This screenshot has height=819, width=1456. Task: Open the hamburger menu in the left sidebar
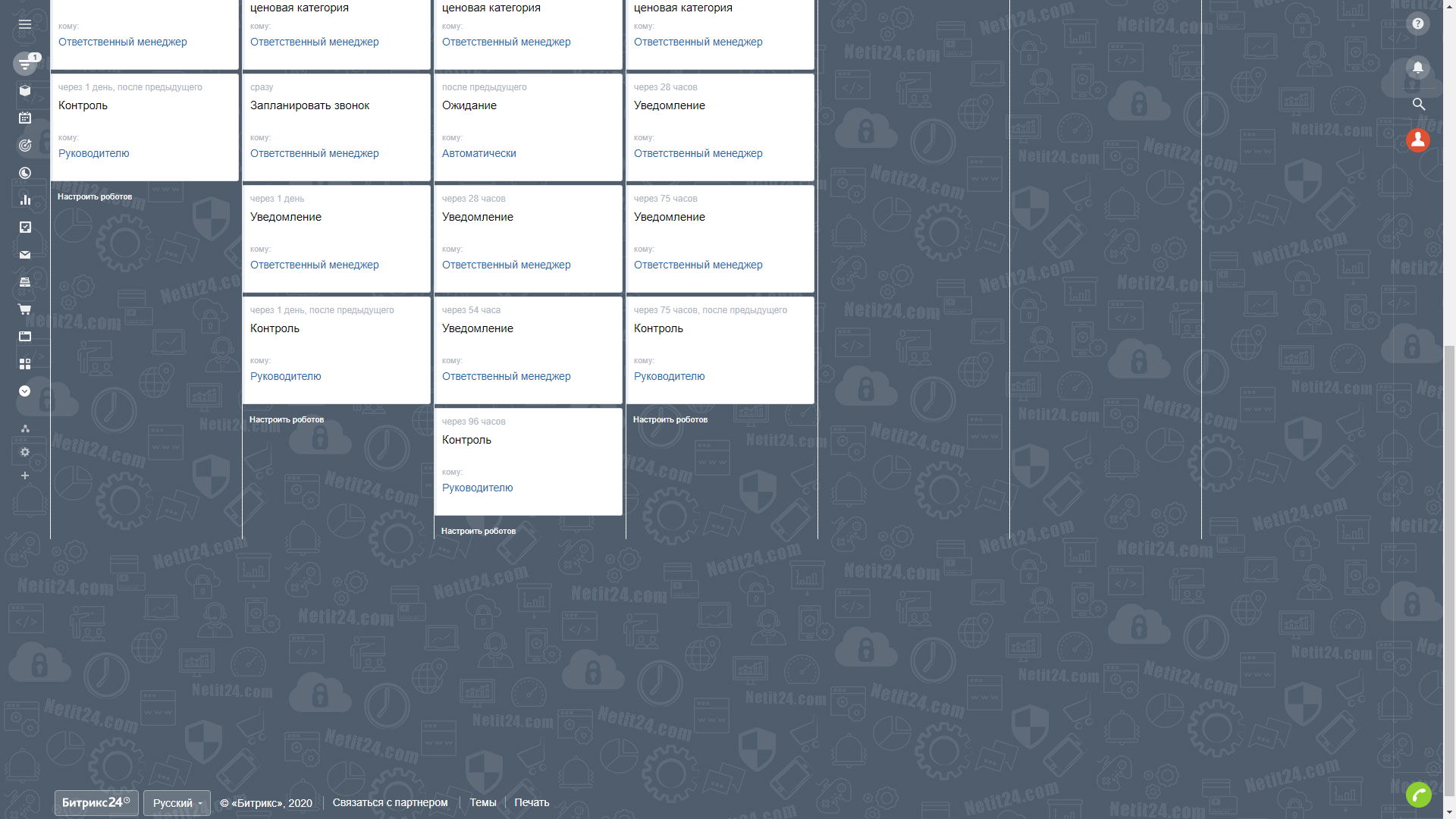click(x=25, y=24)
